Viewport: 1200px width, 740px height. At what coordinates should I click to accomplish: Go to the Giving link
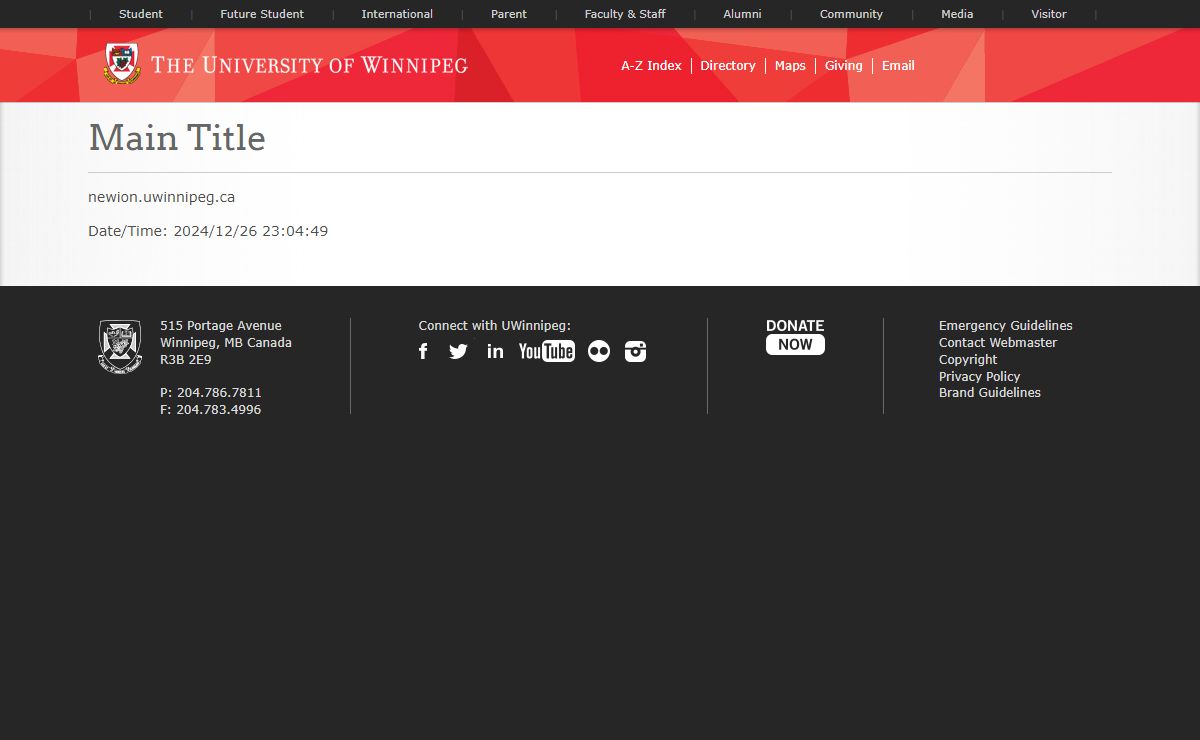point(843,66)
